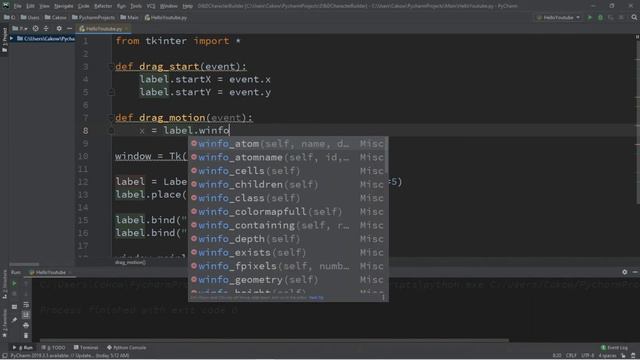Toggle the Python Console tool window button
This screenshot has width=640, height=360.
pos(127,348)
